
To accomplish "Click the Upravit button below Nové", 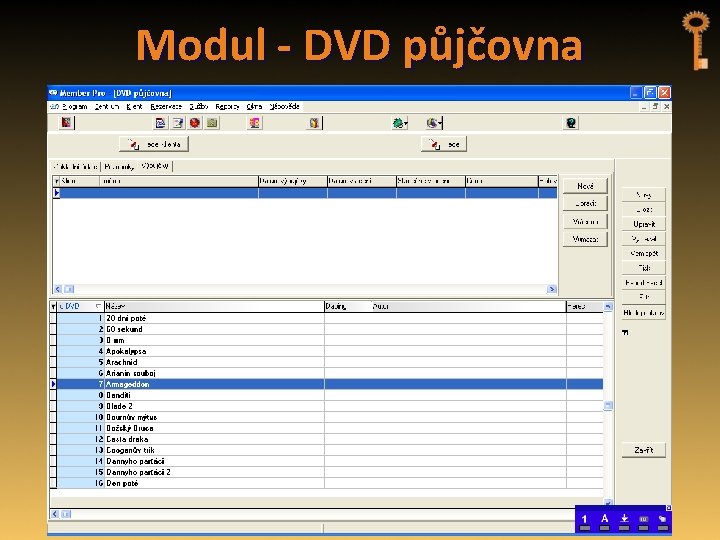I will click(x=585, y=203).
